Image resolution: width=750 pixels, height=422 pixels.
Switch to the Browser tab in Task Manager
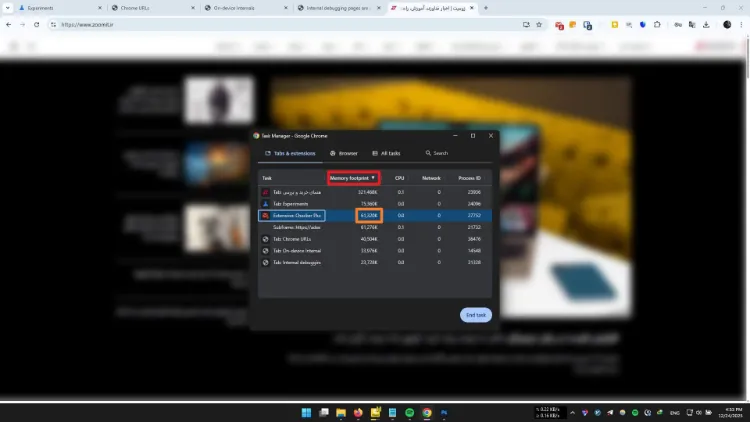343,153
